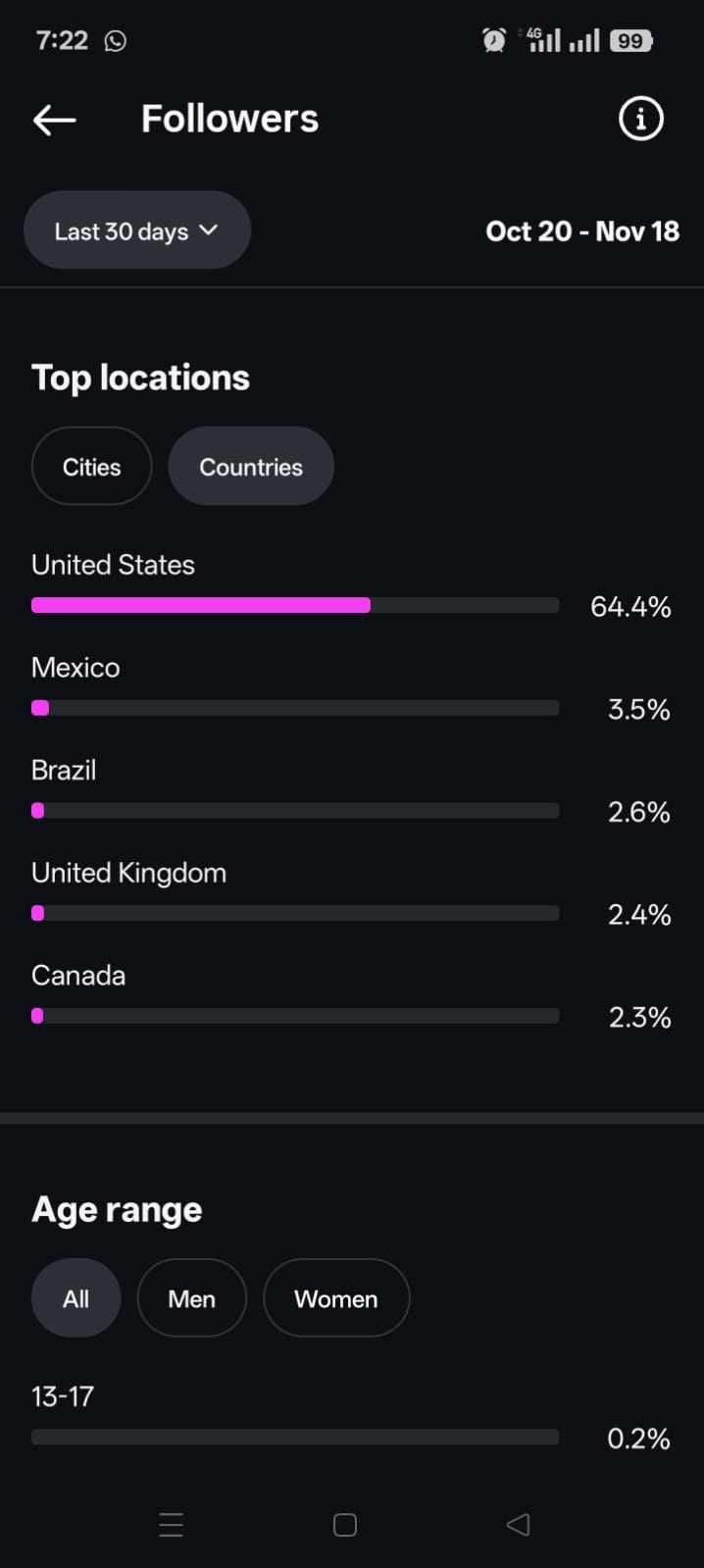This screenshot has height=1568, width=704.
Task: Select the All age range chip
Action: (x=75, y=1298)
